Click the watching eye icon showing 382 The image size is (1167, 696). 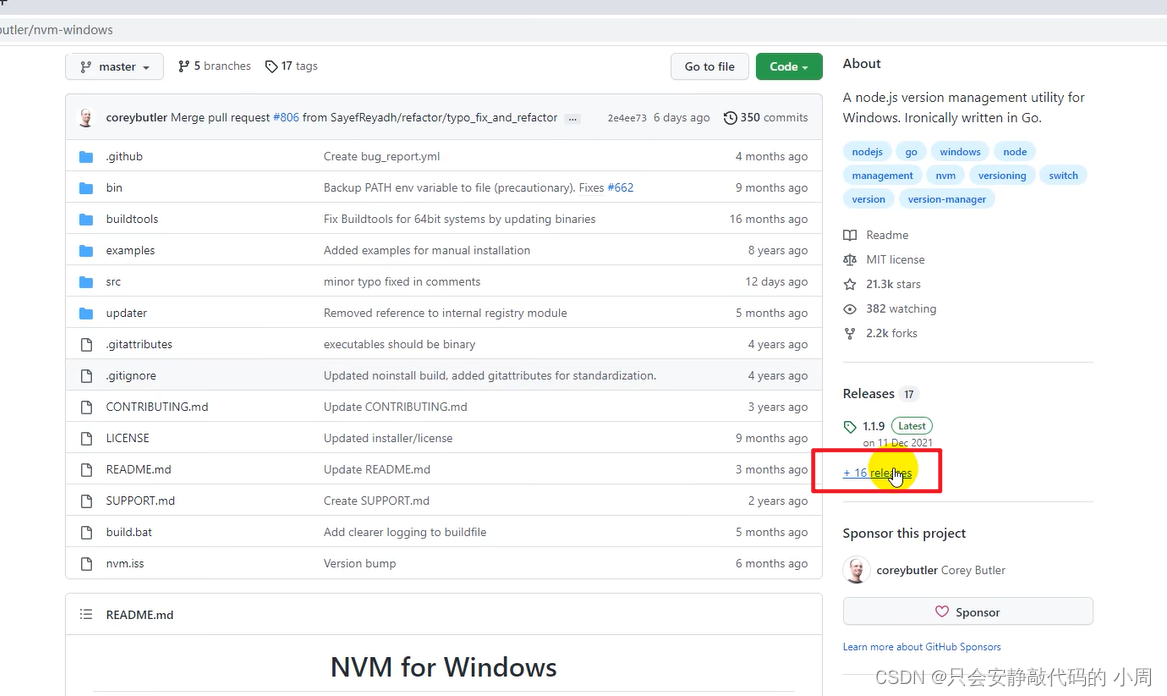(849, 309)
